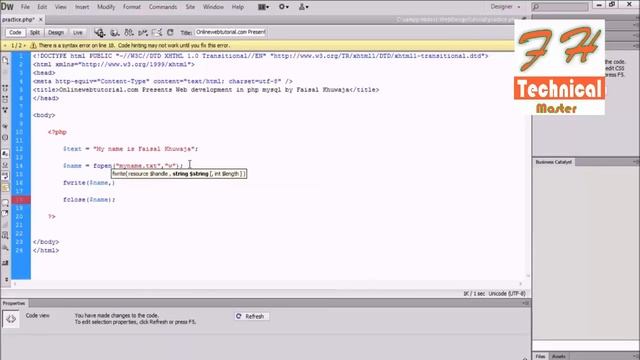640x360 pixels.
Task: Click the Select Parent Tag coding icon
Action: (5, 127)
